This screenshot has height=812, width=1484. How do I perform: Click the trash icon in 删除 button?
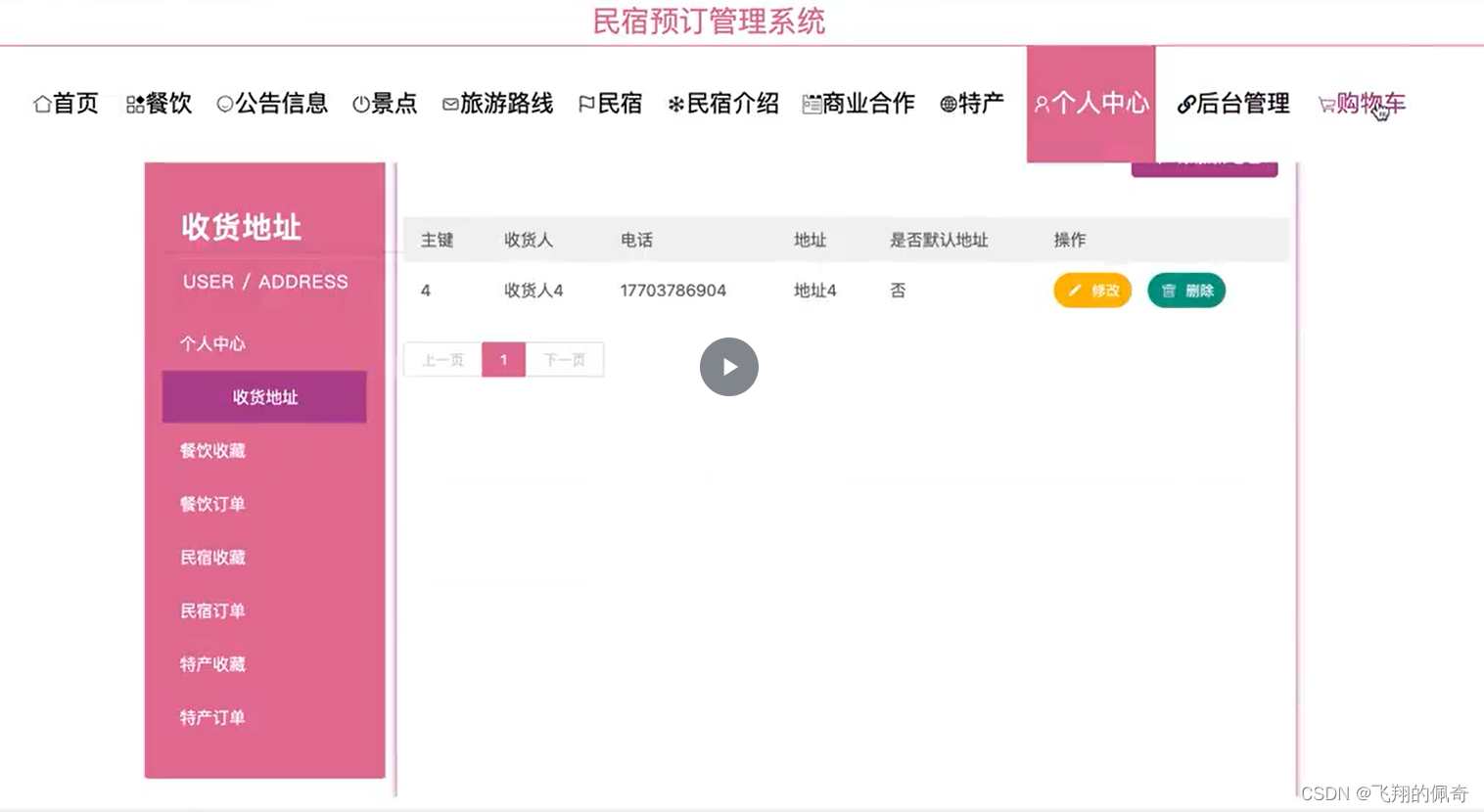tap(1168, 291)
